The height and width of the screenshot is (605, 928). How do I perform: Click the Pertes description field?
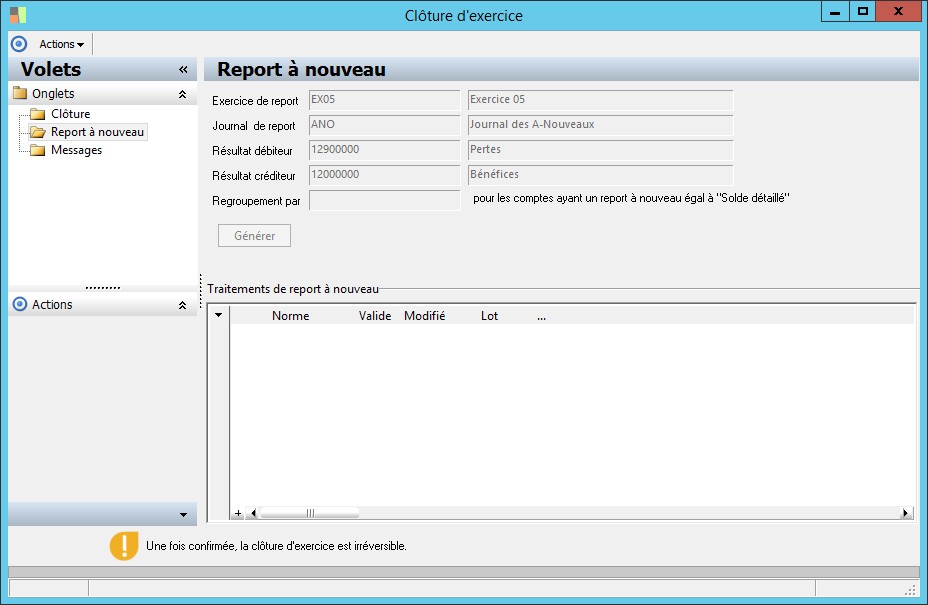click(600, 150)
